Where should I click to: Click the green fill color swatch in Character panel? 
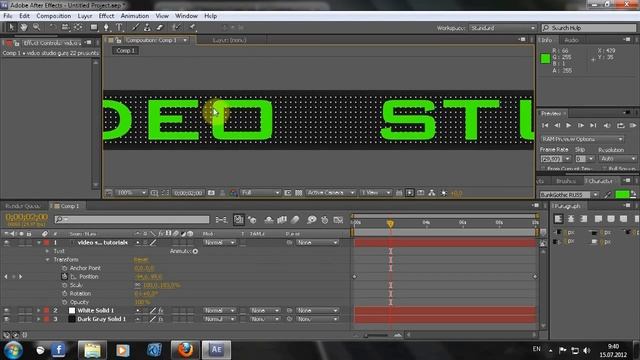point(622,195)
